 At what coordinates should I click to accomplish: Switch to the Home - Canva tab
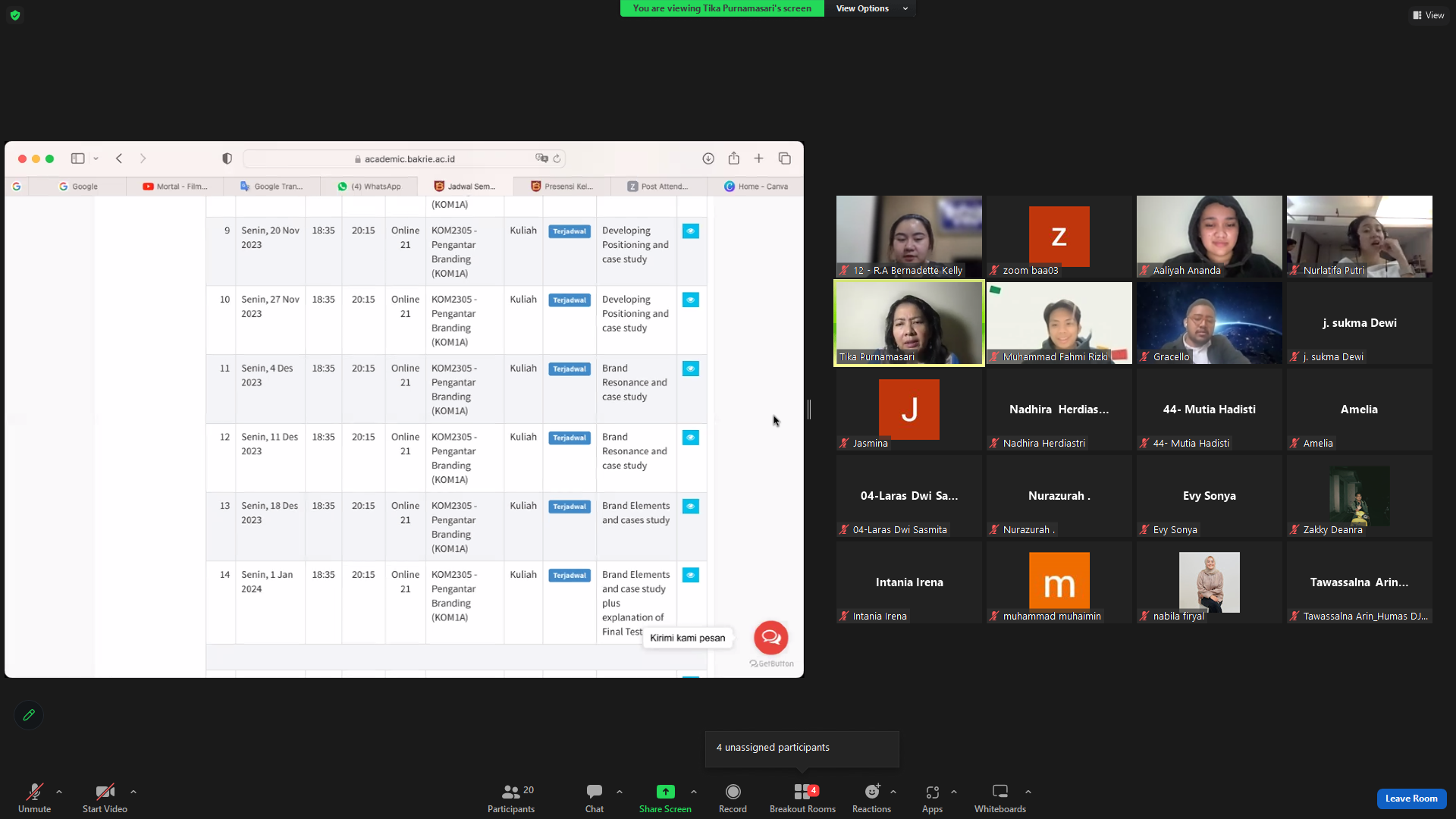click(756, 187)
